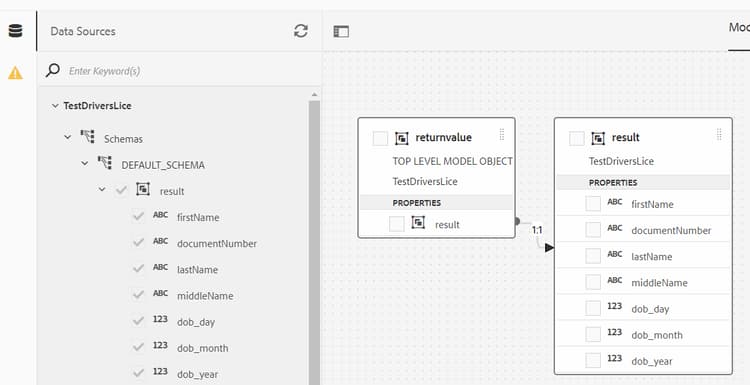The height and width of the screenshot is (385, 750).
Task: Open the Data Sources database icon
Action: 15,32
